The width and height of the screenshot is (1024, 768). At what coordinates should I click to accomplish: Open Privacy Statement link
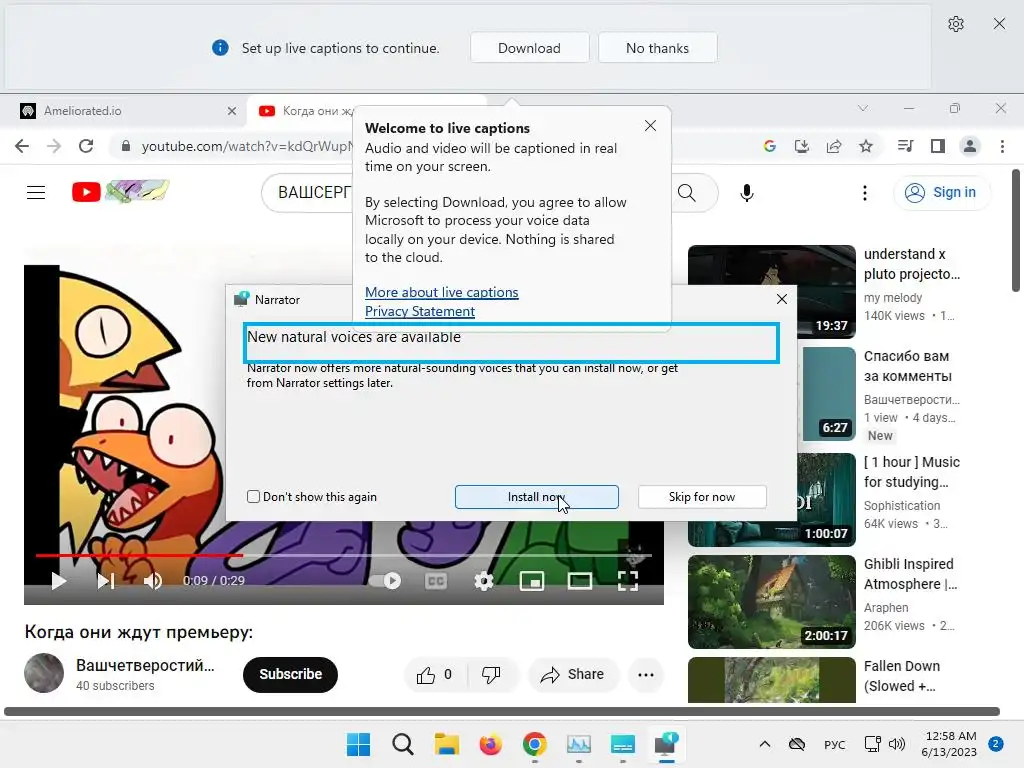[x=420, y=312]
